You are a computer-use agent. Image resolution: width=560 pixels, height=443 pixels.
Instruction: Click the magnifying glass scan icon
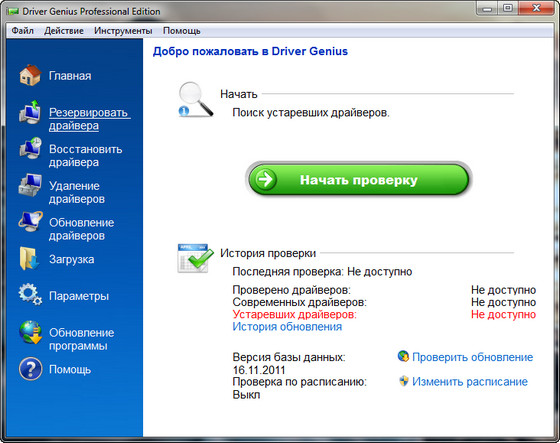195,100
